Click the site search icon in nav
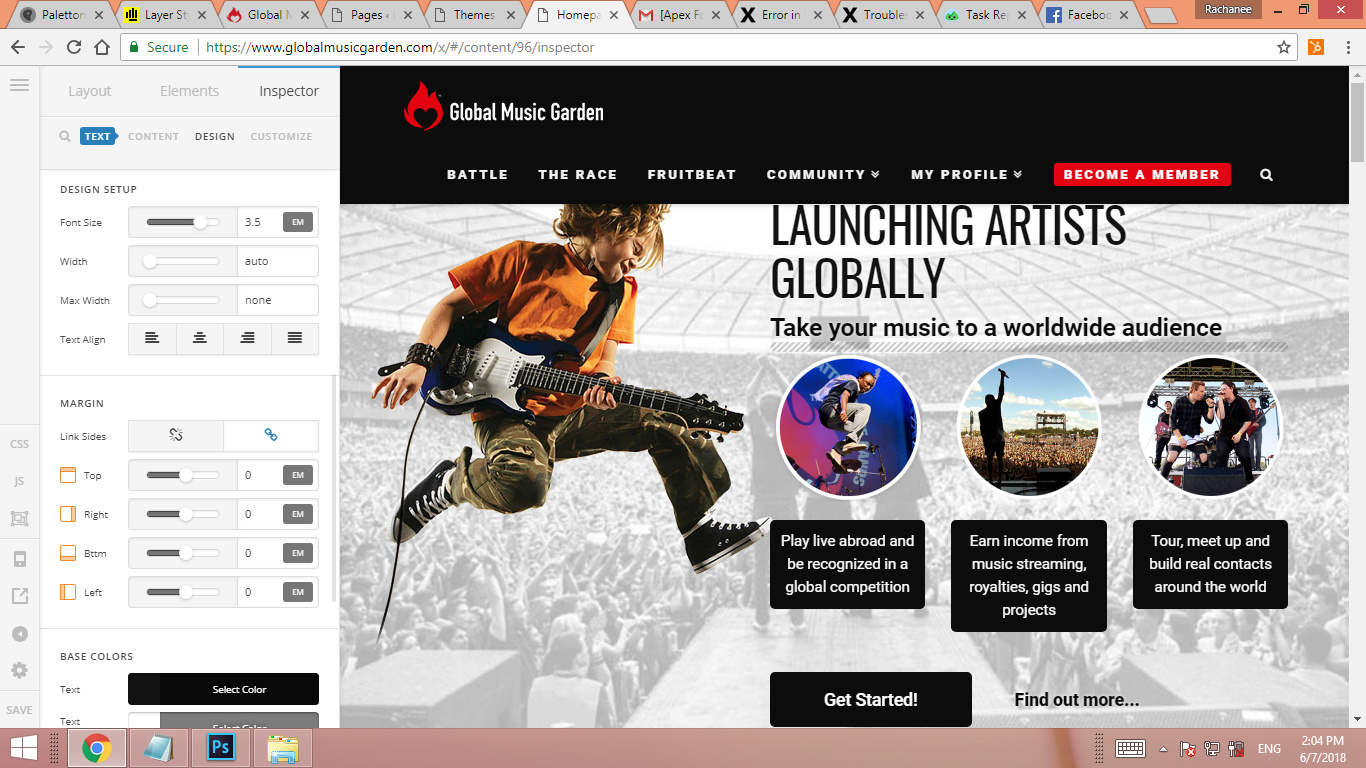Image resolution: width=1366 pixels, height=768 pixels. pos(1266,175)
